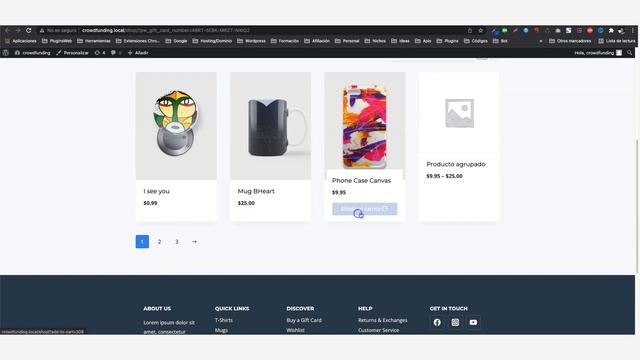The width and height of the screenshot is (640, 360).
Task: Click the Mug BHeart product image
Action: [x=270, y=126]
